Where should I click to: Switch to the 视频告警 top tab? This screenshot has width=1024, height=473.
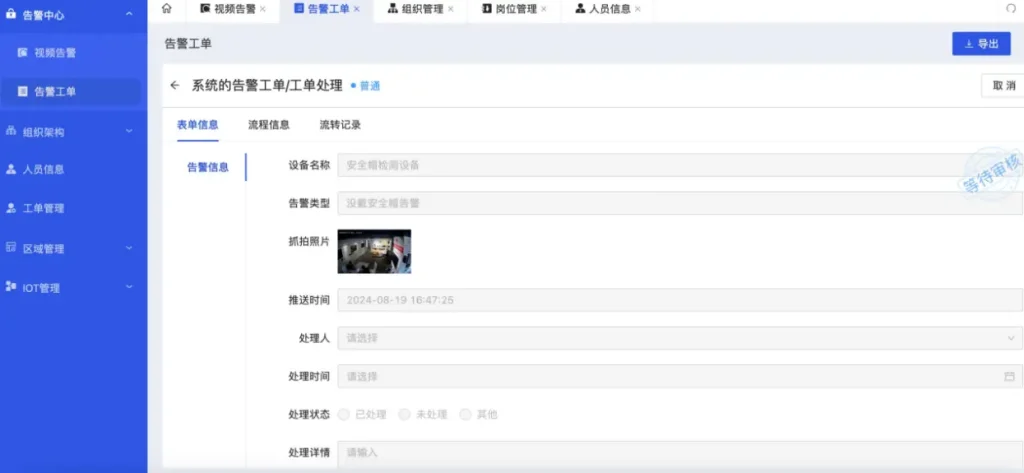click(233, 9)
